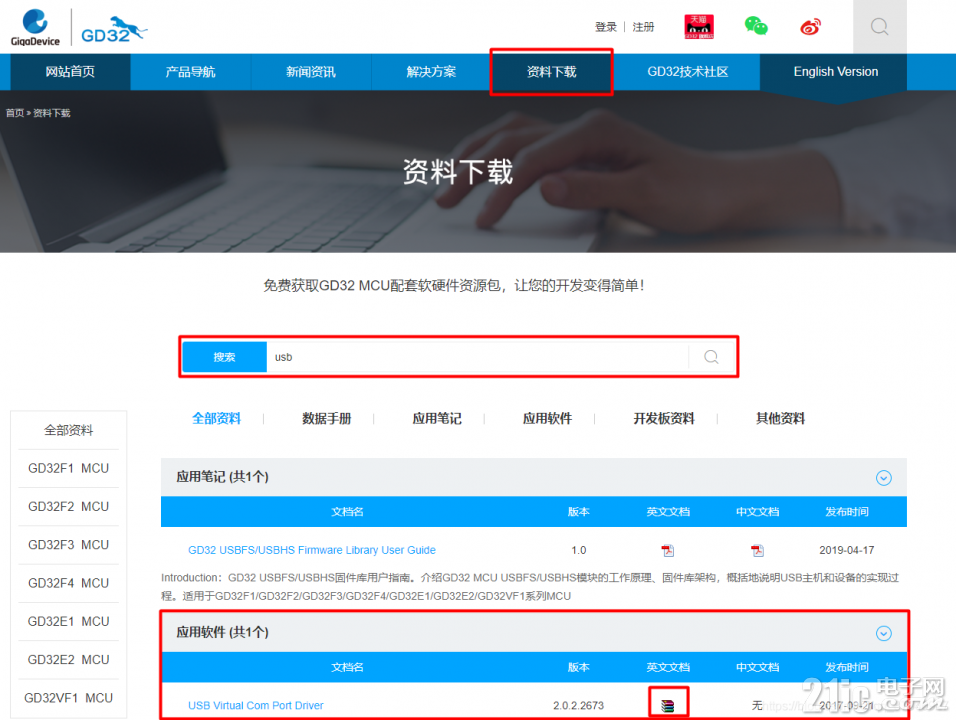The height and width of the screenshot is (720, 956).
Task: Open 解决方案 navigation item
Action: 431,72
